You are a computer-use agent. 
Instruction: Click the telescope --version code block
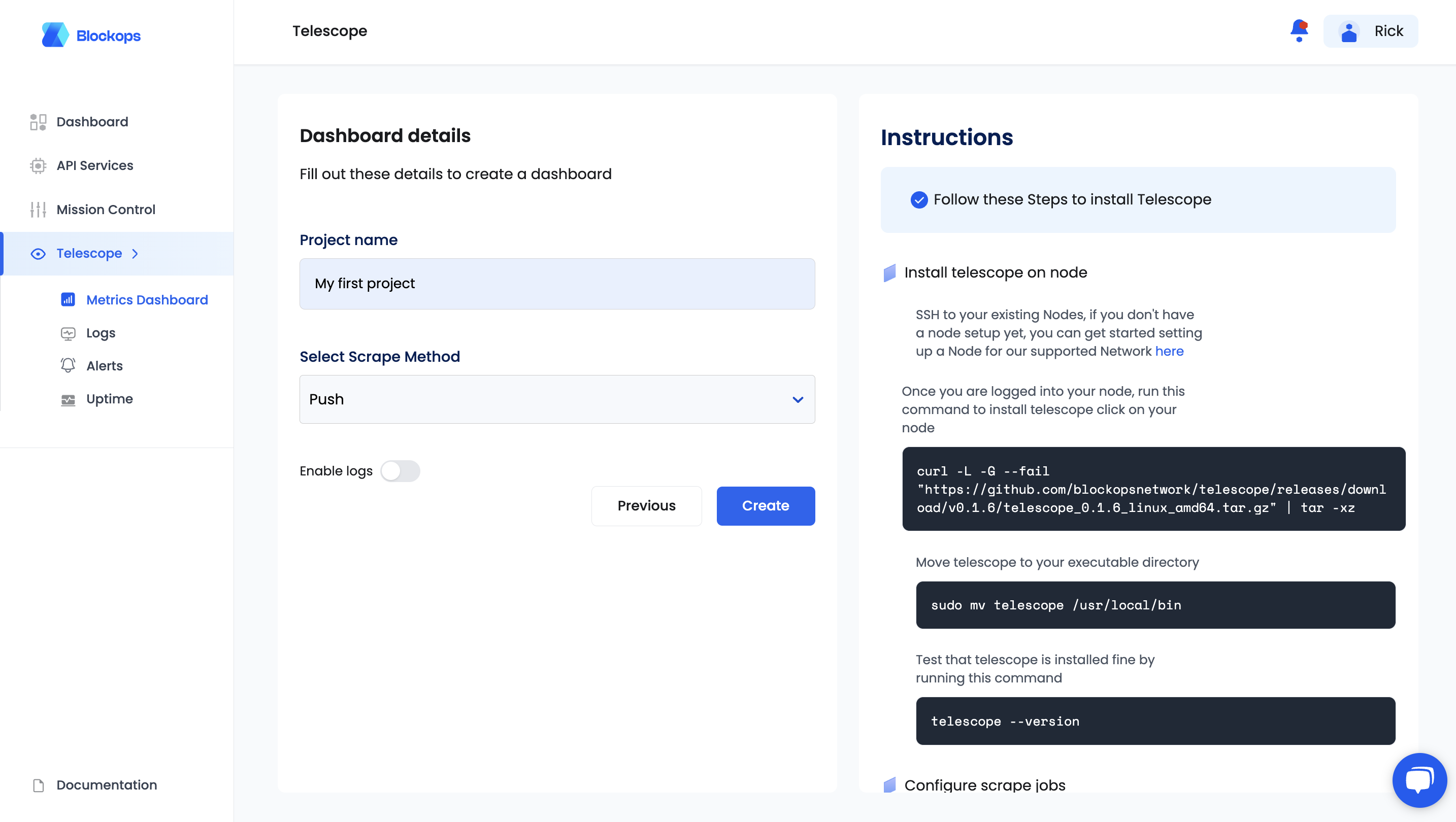coord(1155,722)
